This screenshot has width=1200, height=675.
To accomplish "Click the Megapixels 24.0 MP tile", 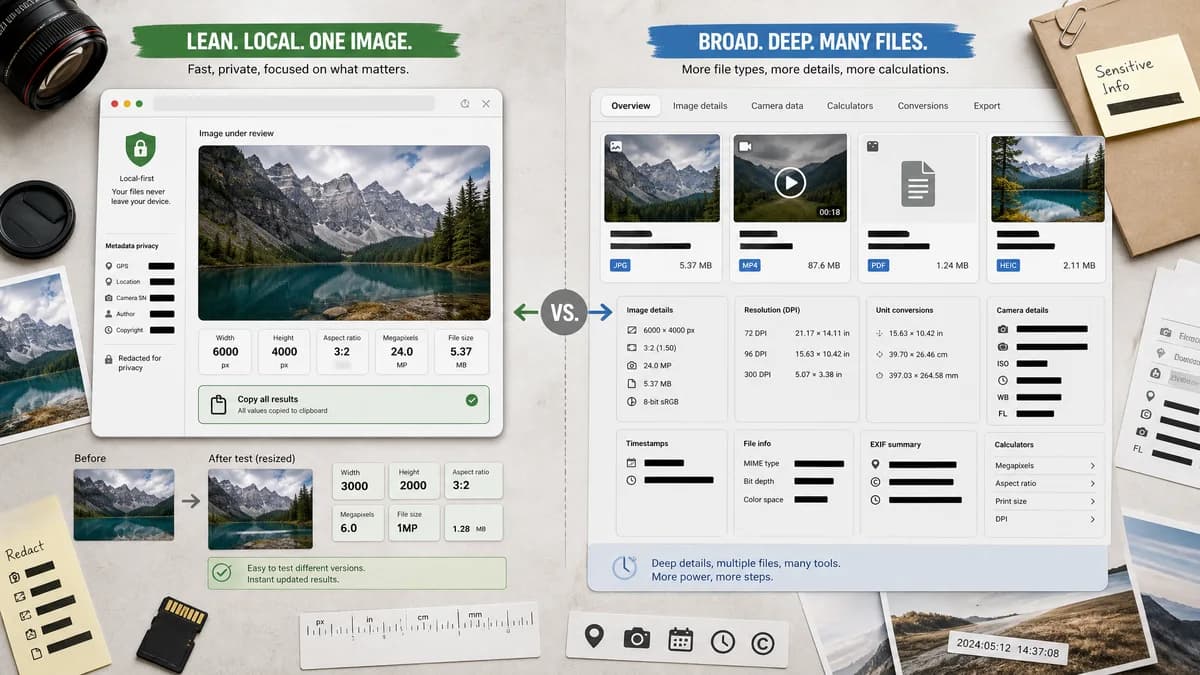I will coord(401,352).
